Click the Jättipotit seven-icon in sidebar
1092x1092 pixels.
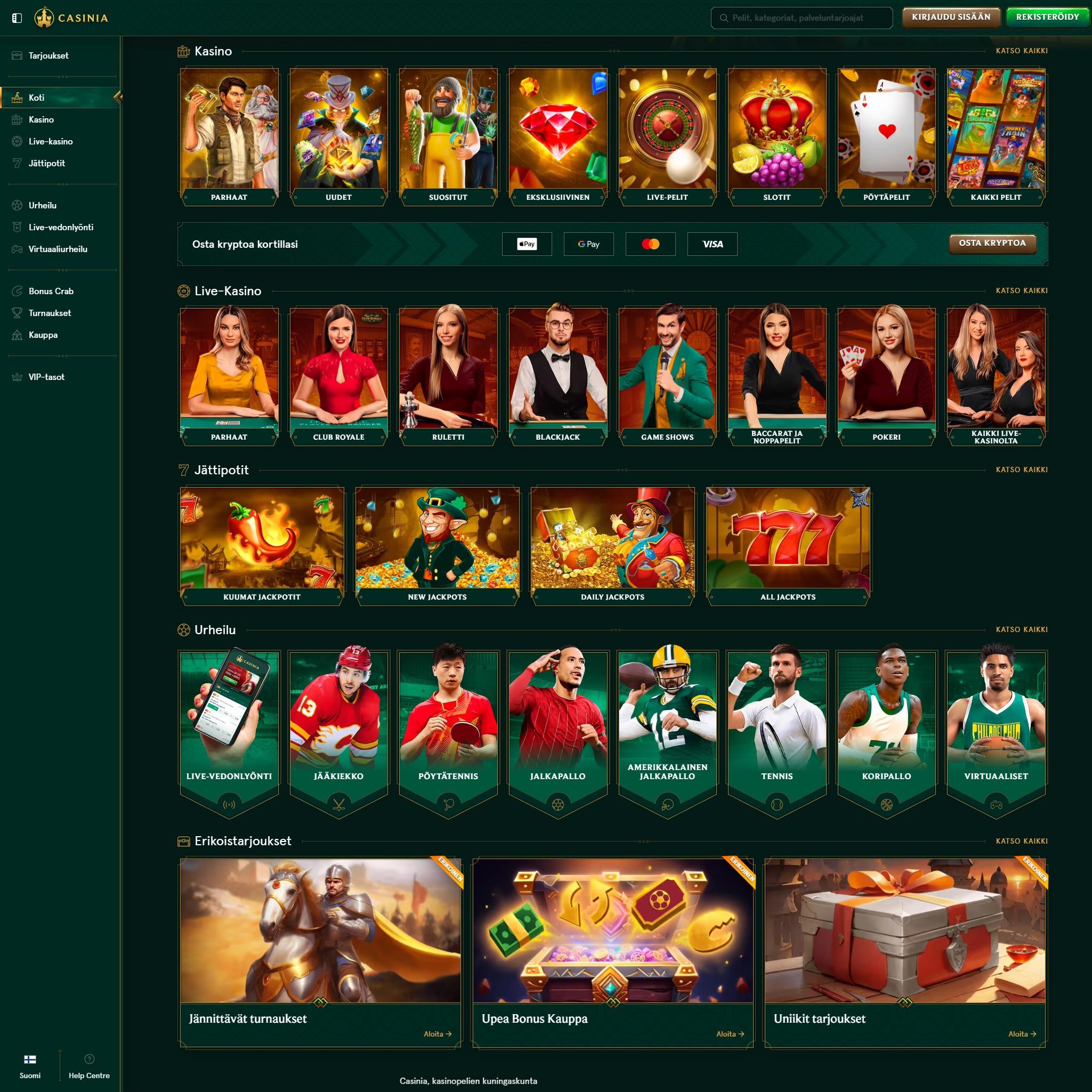15,162
